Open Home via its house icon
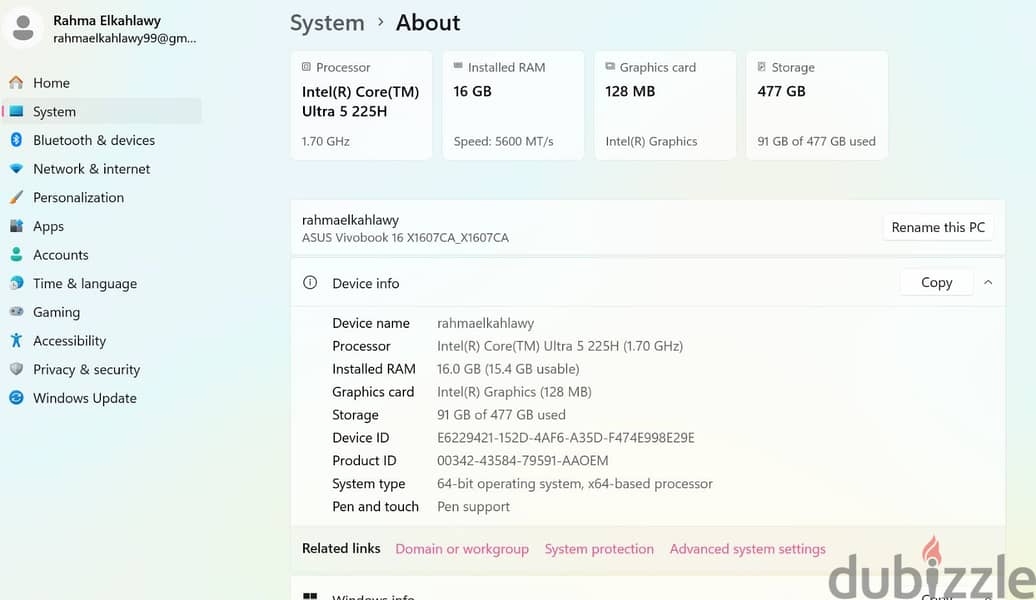Screen dimensions: 1036x600 point(17,83)
